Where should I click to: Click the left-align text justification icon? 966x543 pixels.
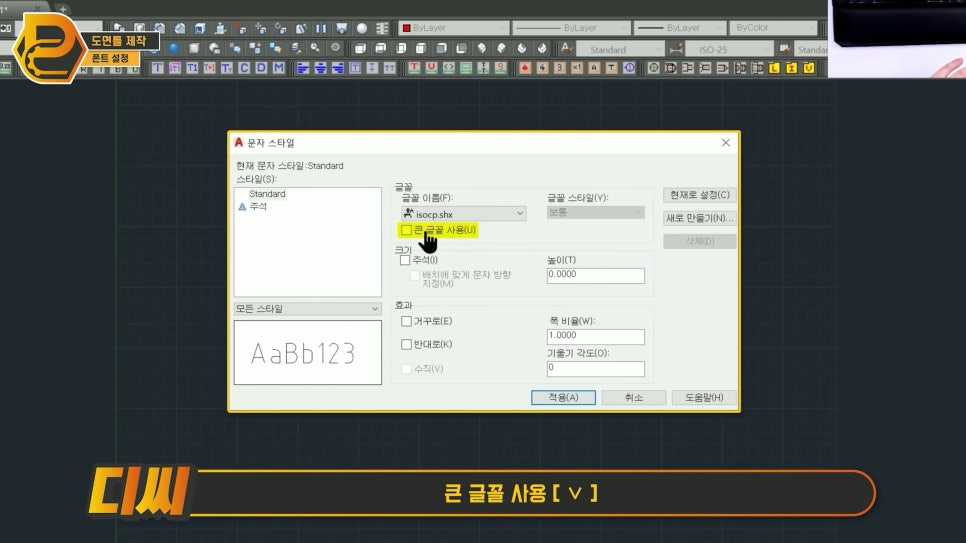[302, 68]
